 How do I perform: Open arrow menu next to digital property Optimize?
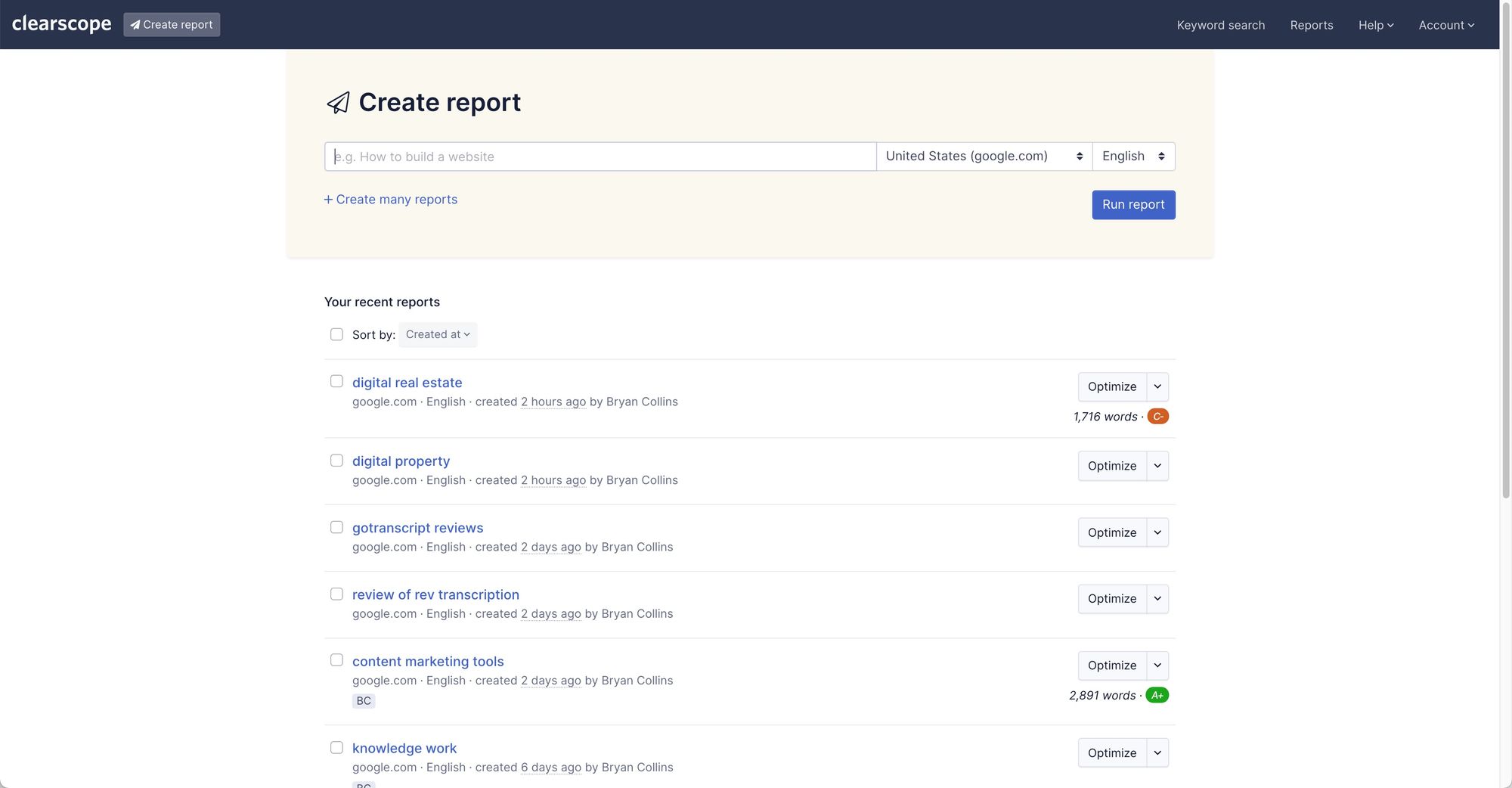(1157, 466)
